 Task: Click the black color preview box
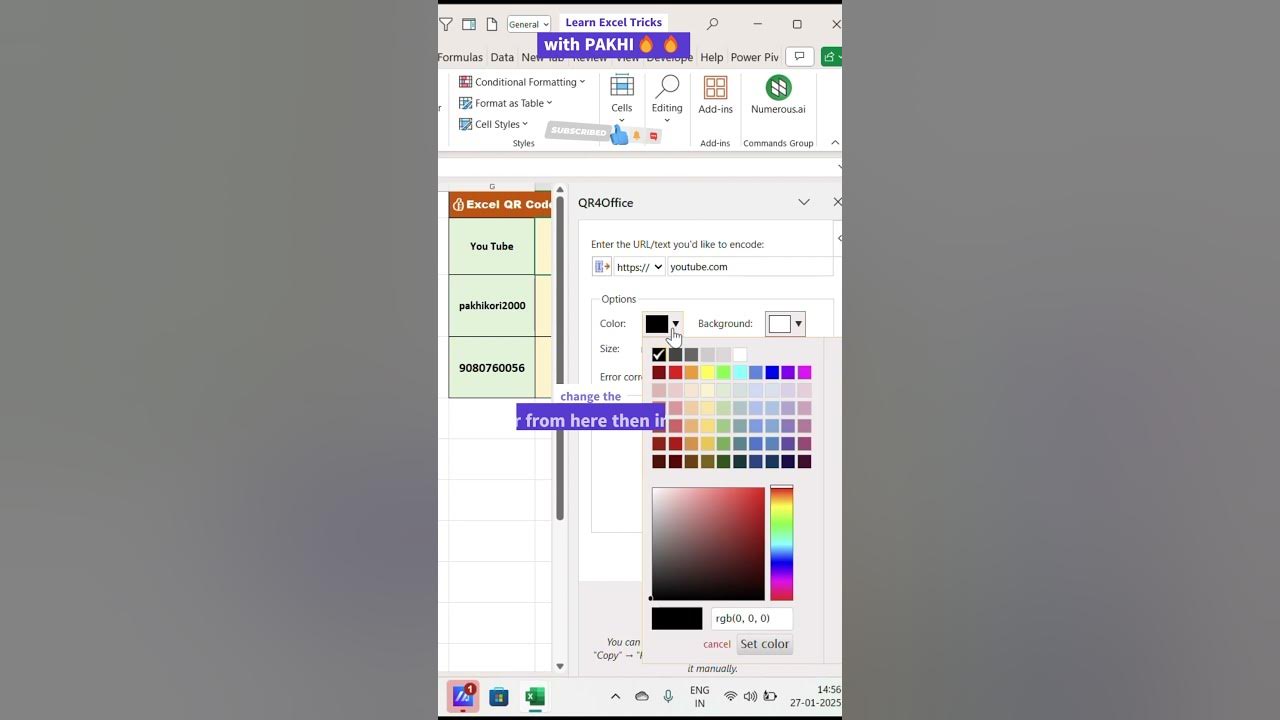point(677,619)
